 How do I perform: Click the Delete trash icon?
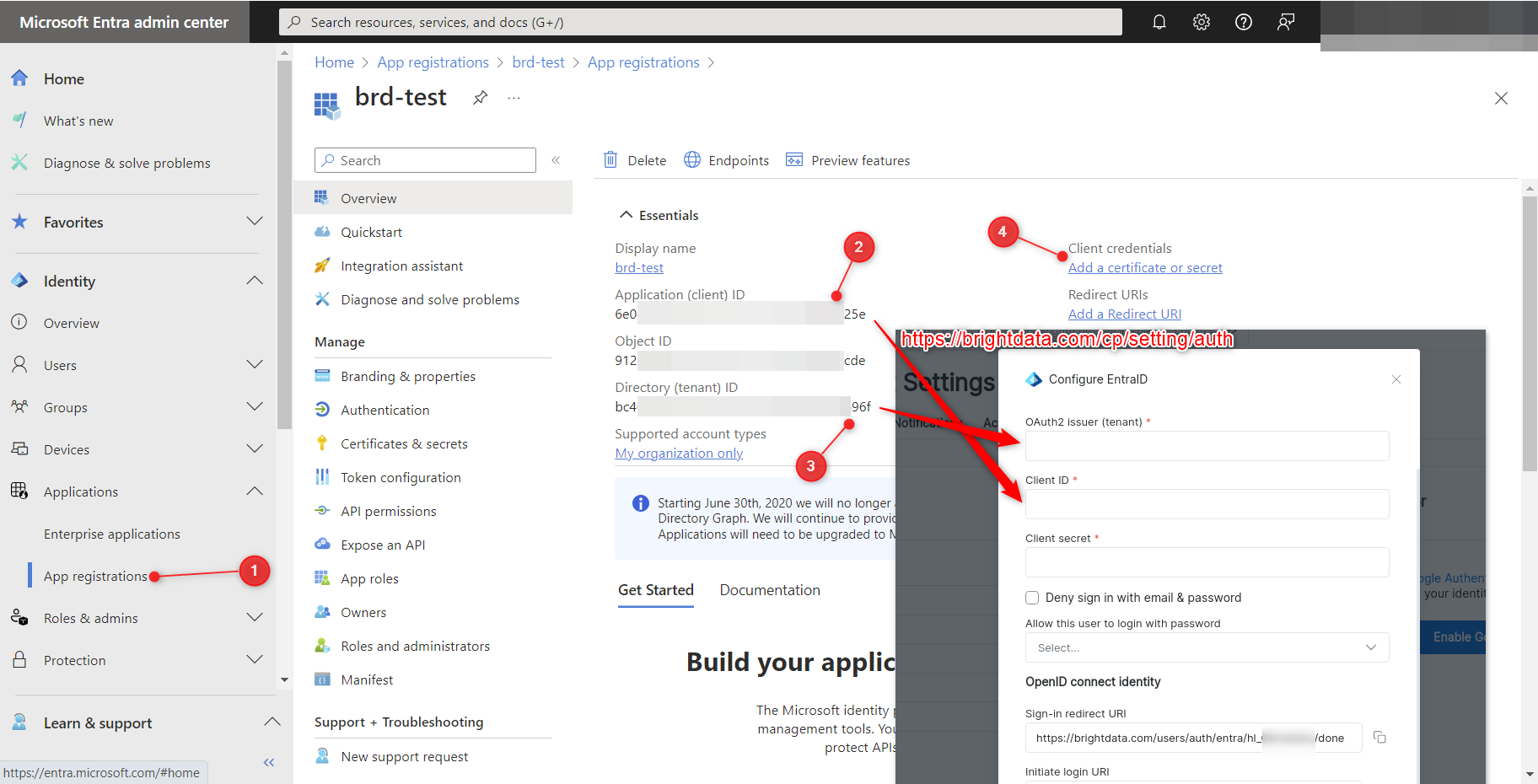click(610, 159)
